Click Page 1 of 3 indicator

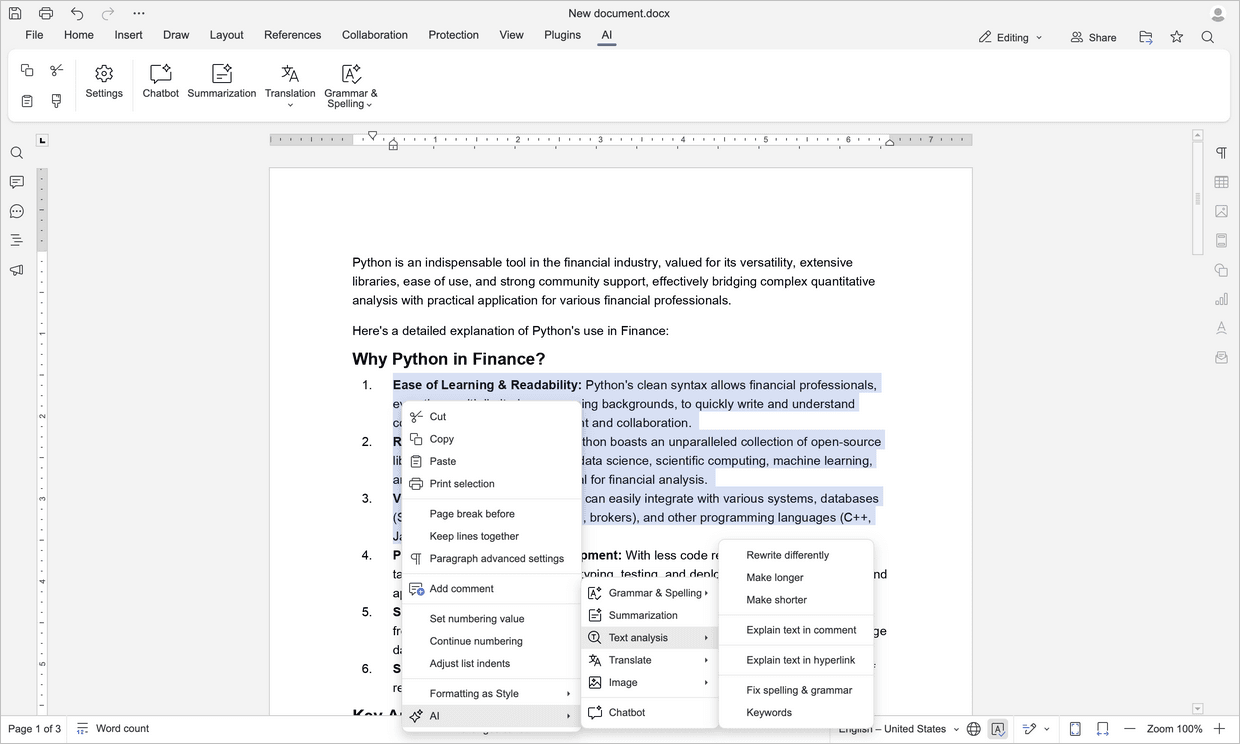(x=35, y=729)
